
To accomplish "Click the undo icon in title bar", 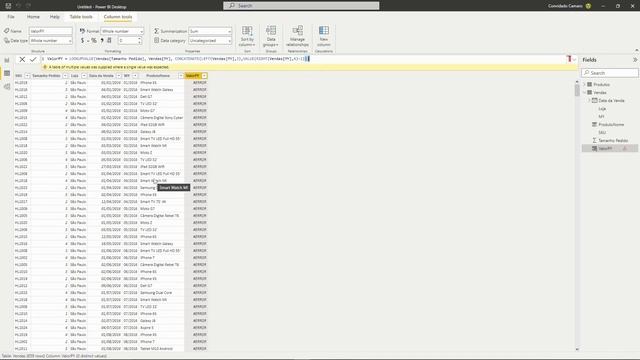I will pos(18,6).
